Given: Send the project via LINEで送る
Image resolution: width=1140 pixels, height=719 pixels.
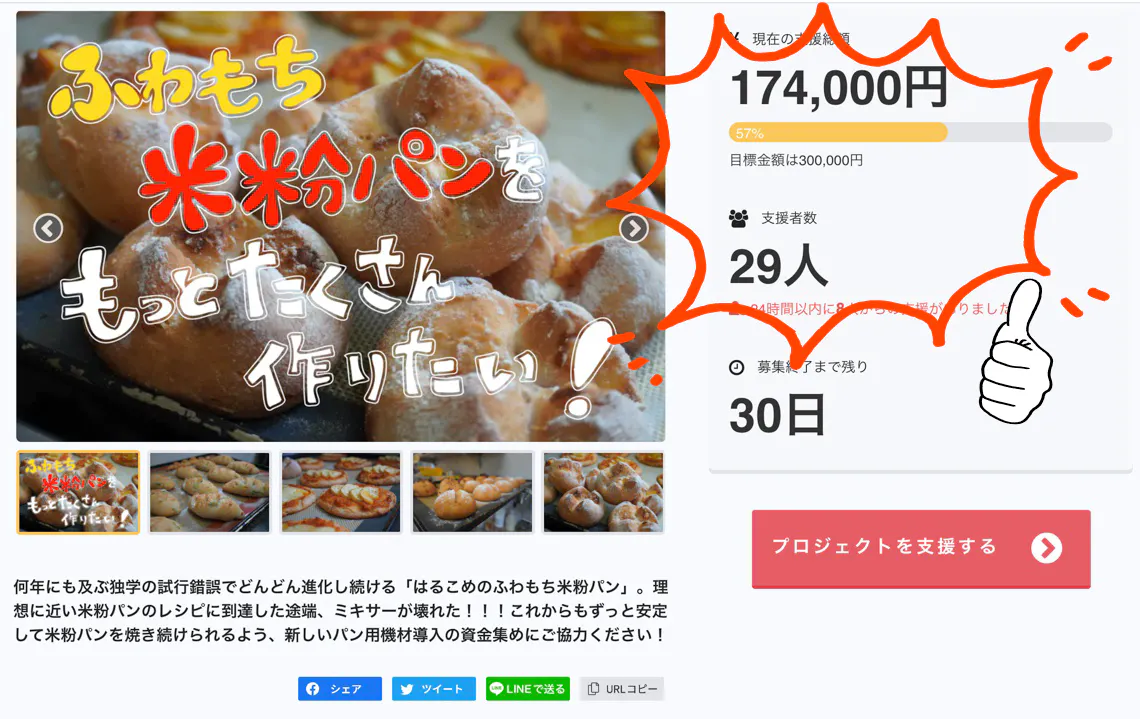Looking at the screenshot, I should [528, 688].
